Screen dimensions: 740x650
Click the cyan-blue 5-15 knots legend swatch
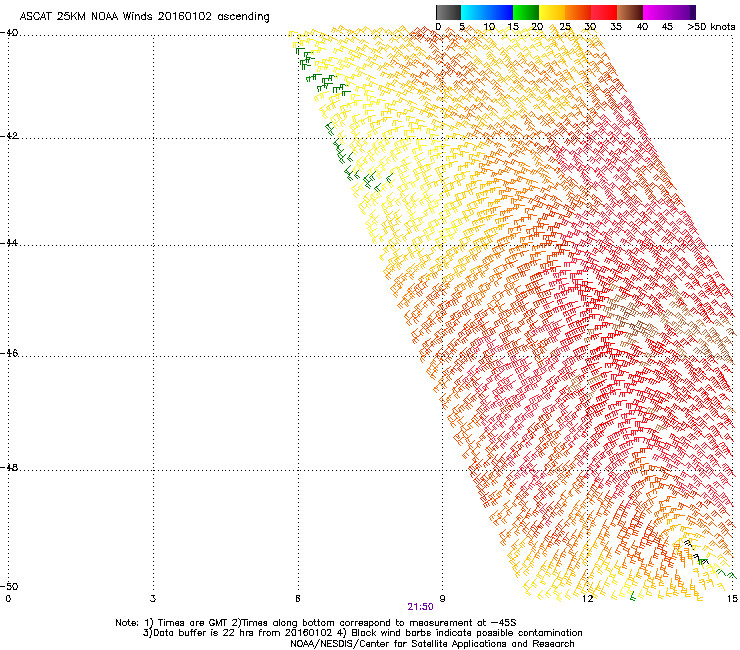(487, 12)
